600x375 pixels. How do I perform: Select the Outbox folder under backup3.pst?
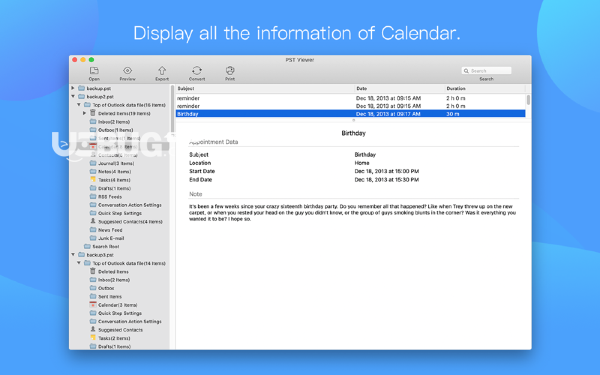click(106, 288)
